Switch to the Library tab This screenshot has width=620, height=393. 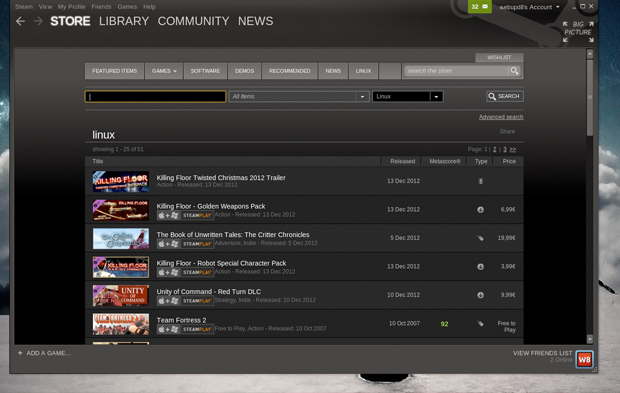pyautogui.click(x=124, y=21)
